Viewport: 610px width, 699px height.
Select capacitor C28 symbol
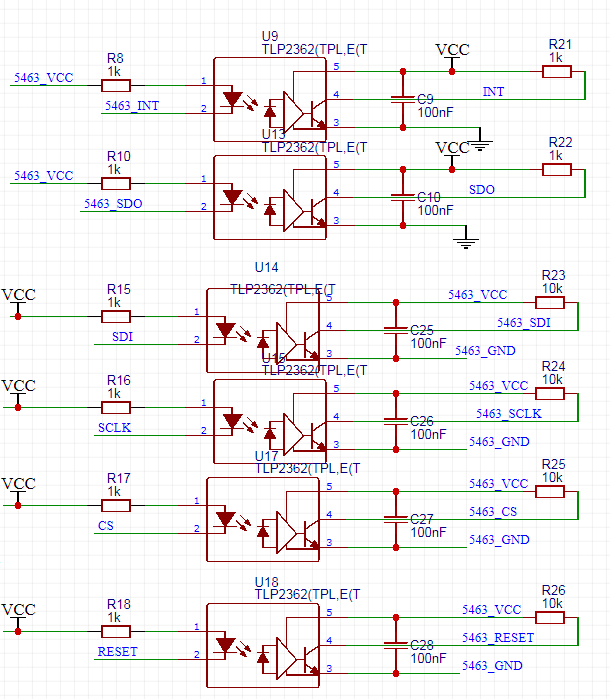click(x=396, y=646)
